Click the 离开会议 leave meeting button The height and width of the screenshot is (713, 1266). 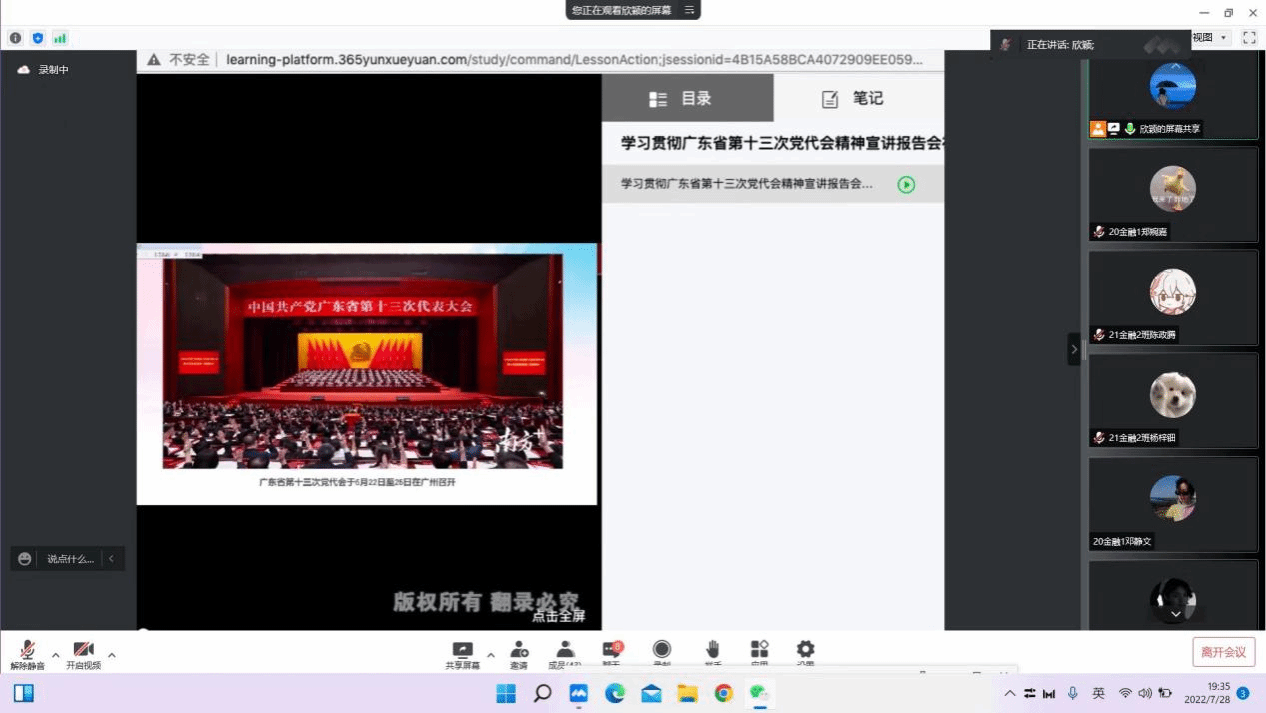point(1223,652)
